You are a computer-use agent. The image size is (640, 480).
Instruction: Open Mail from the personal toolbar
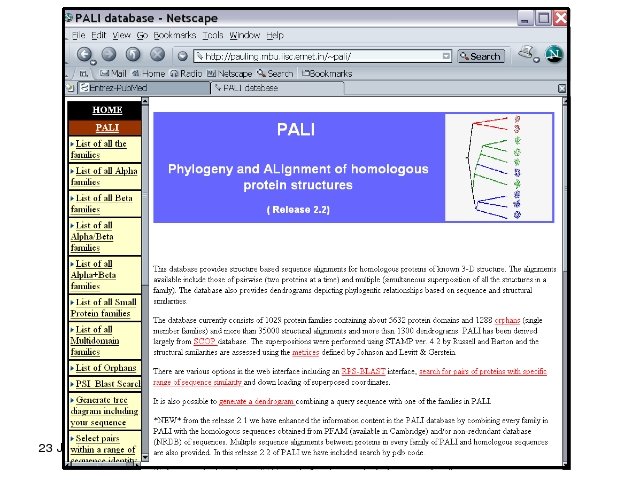(x=114, y=73)
